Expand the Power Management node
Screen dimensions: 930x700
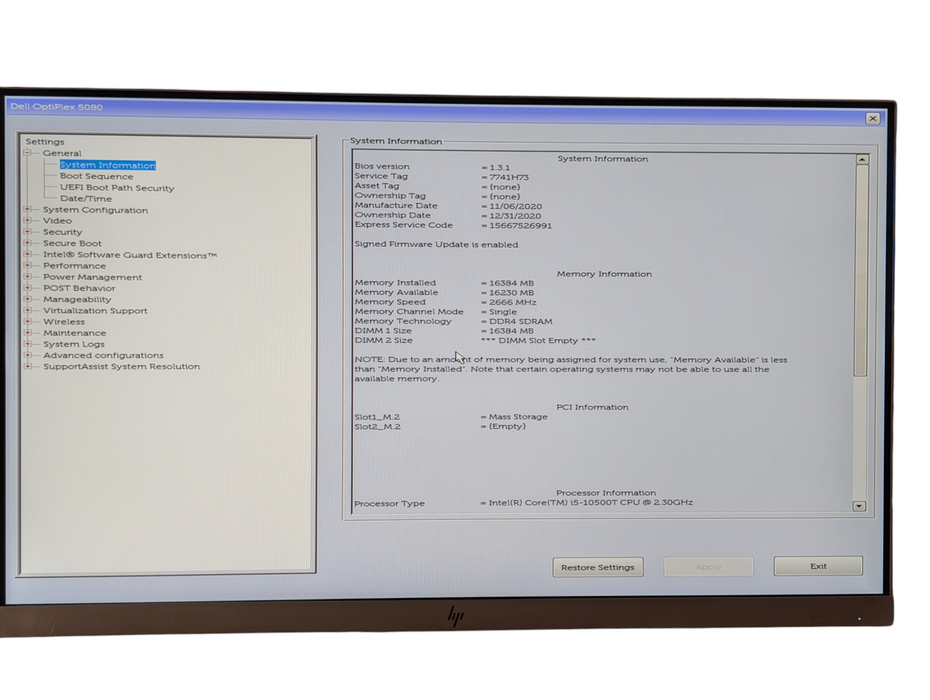click(x=27, y=276)
